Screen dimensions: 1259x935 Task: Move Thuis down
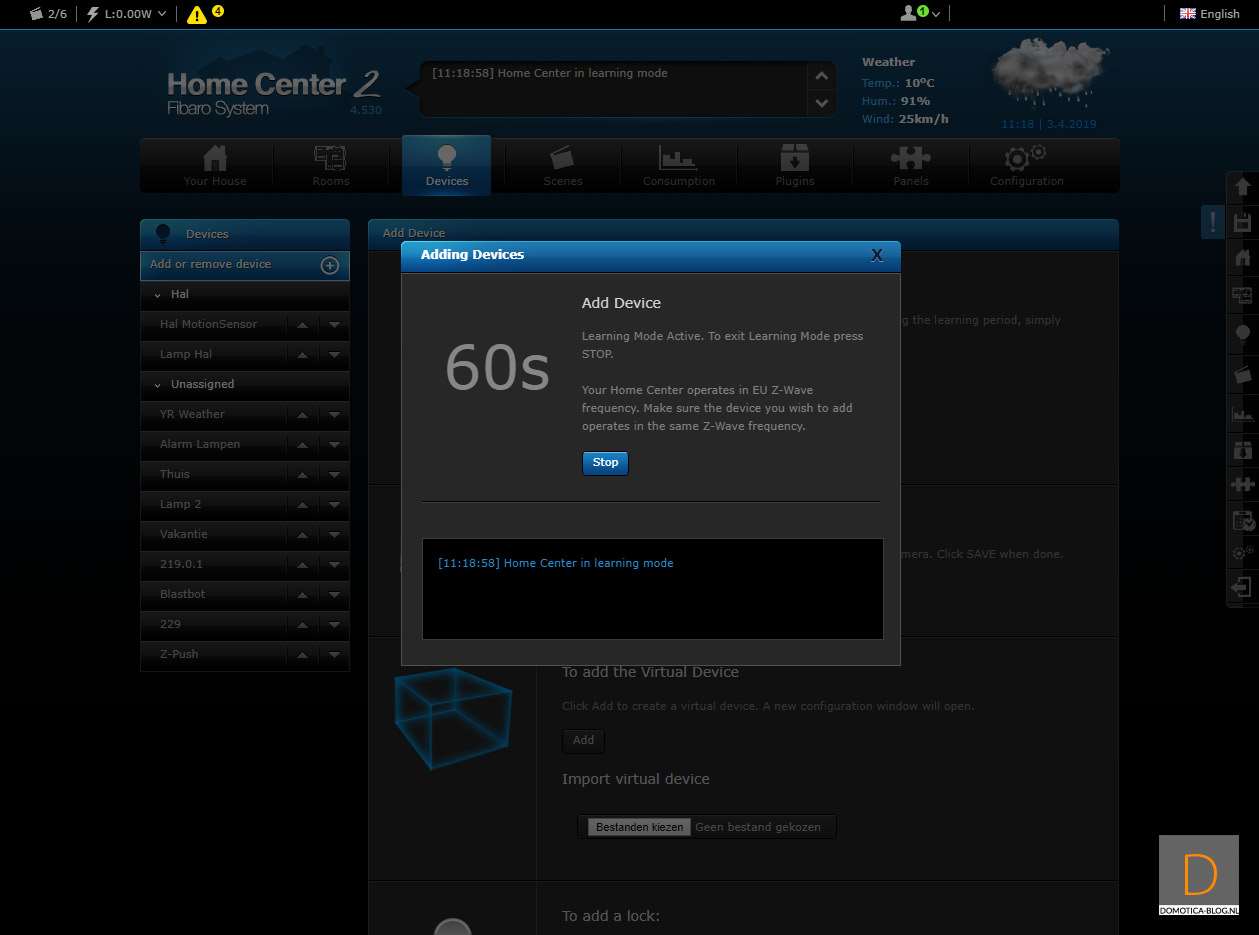(x=334, y=474)
